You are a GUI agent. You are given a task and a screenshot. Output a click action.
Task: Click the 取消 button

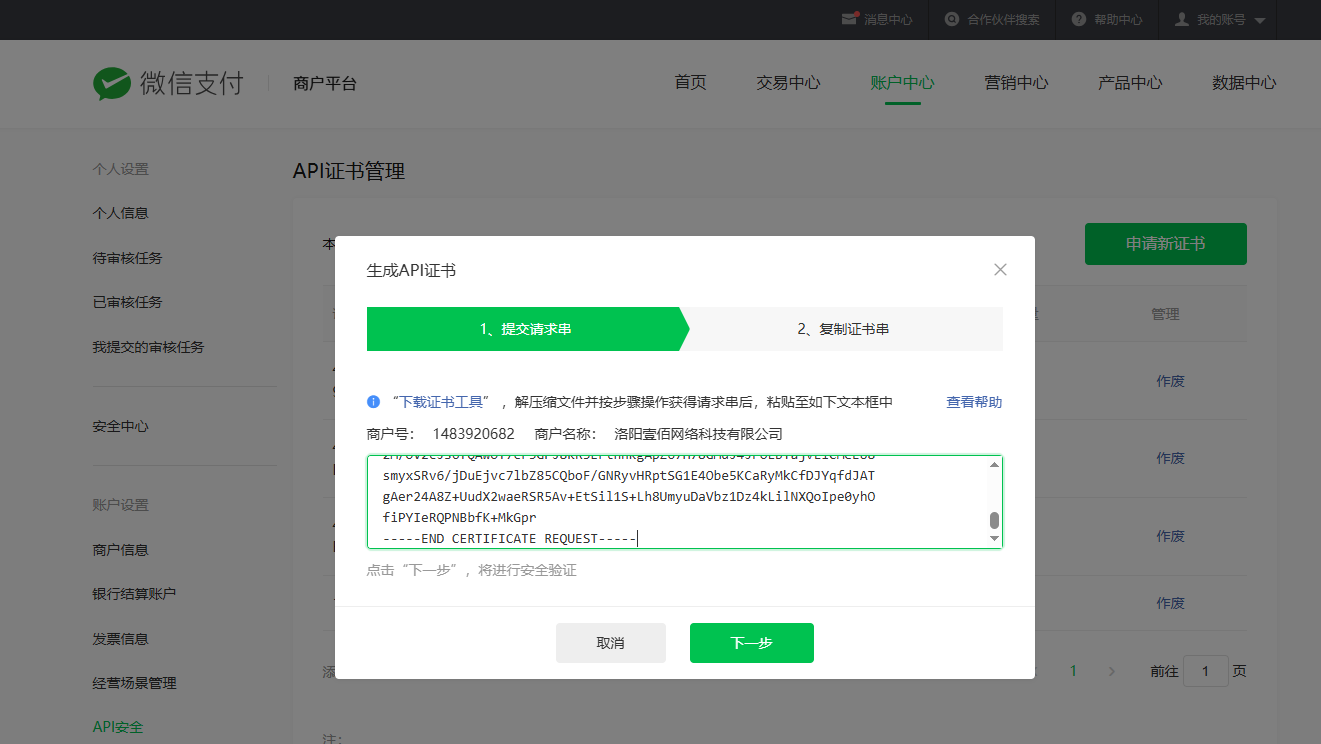[x=611, y=643]
